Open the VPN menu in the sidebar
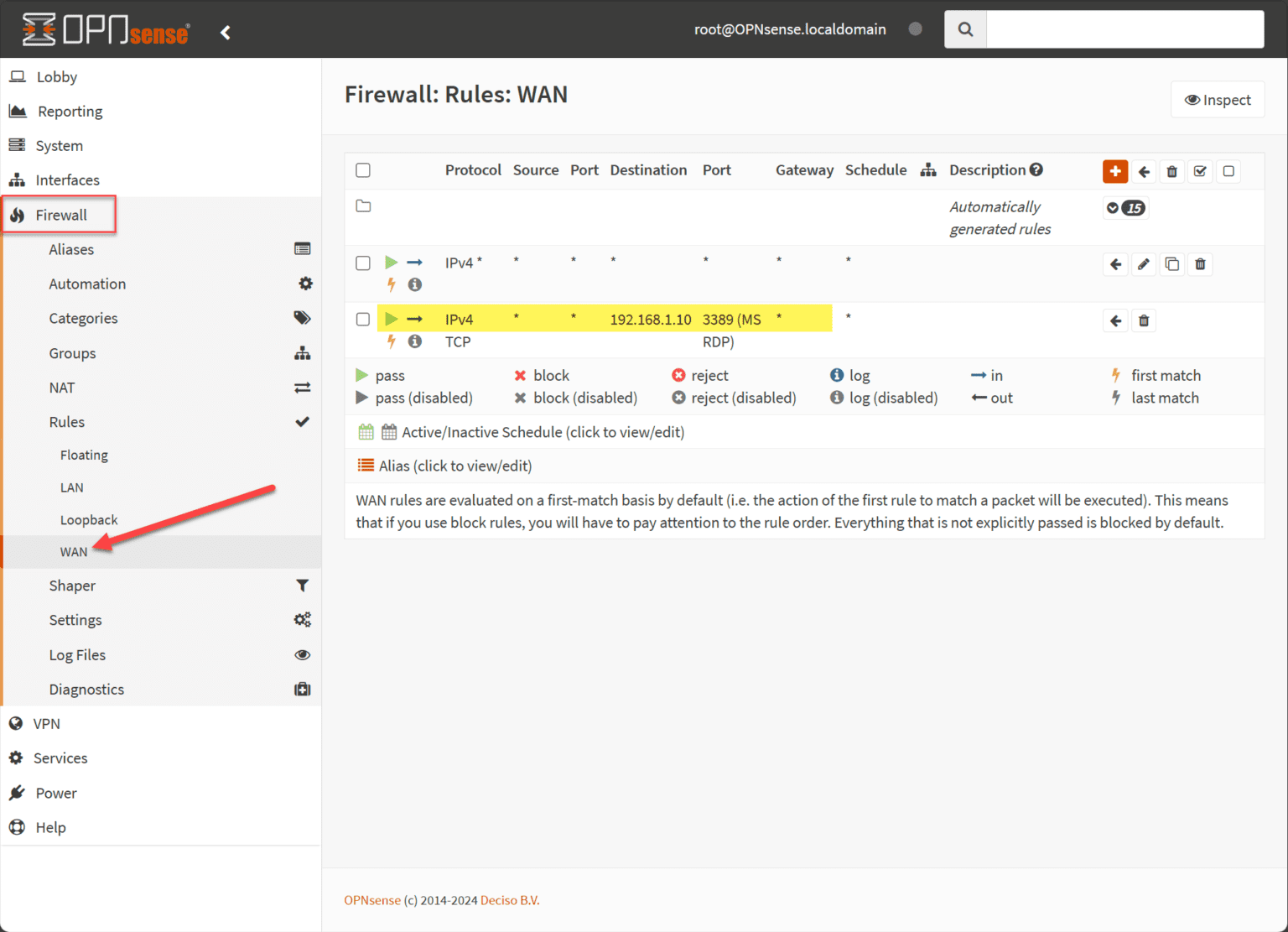The width and height of the screenshot is (1288, 932). 46,723
